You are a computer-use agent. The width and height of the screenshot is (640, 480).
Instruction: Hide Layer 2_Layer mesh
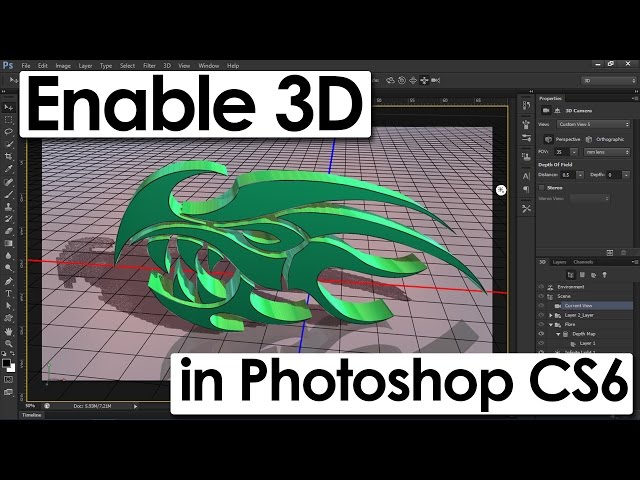(541, 315)
